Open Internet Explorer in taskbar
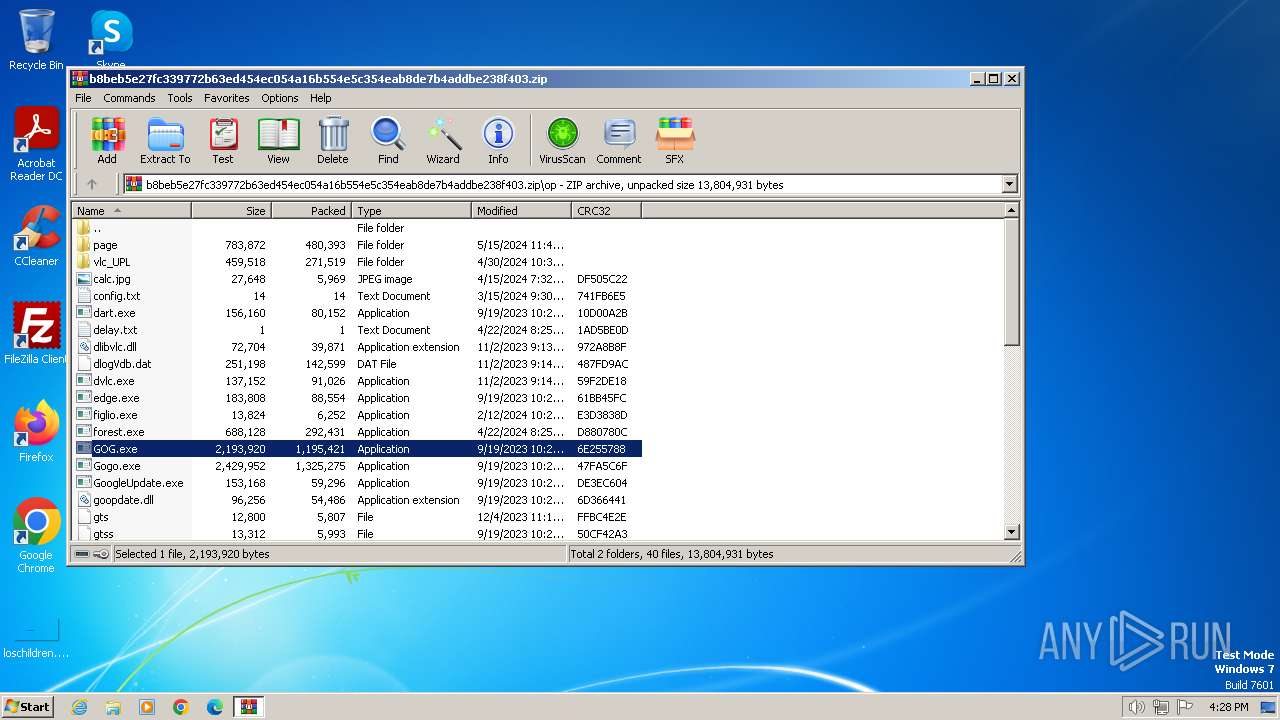Viewport: 1280px width, 720px height. pyautogui.click(x=79, y=707)
